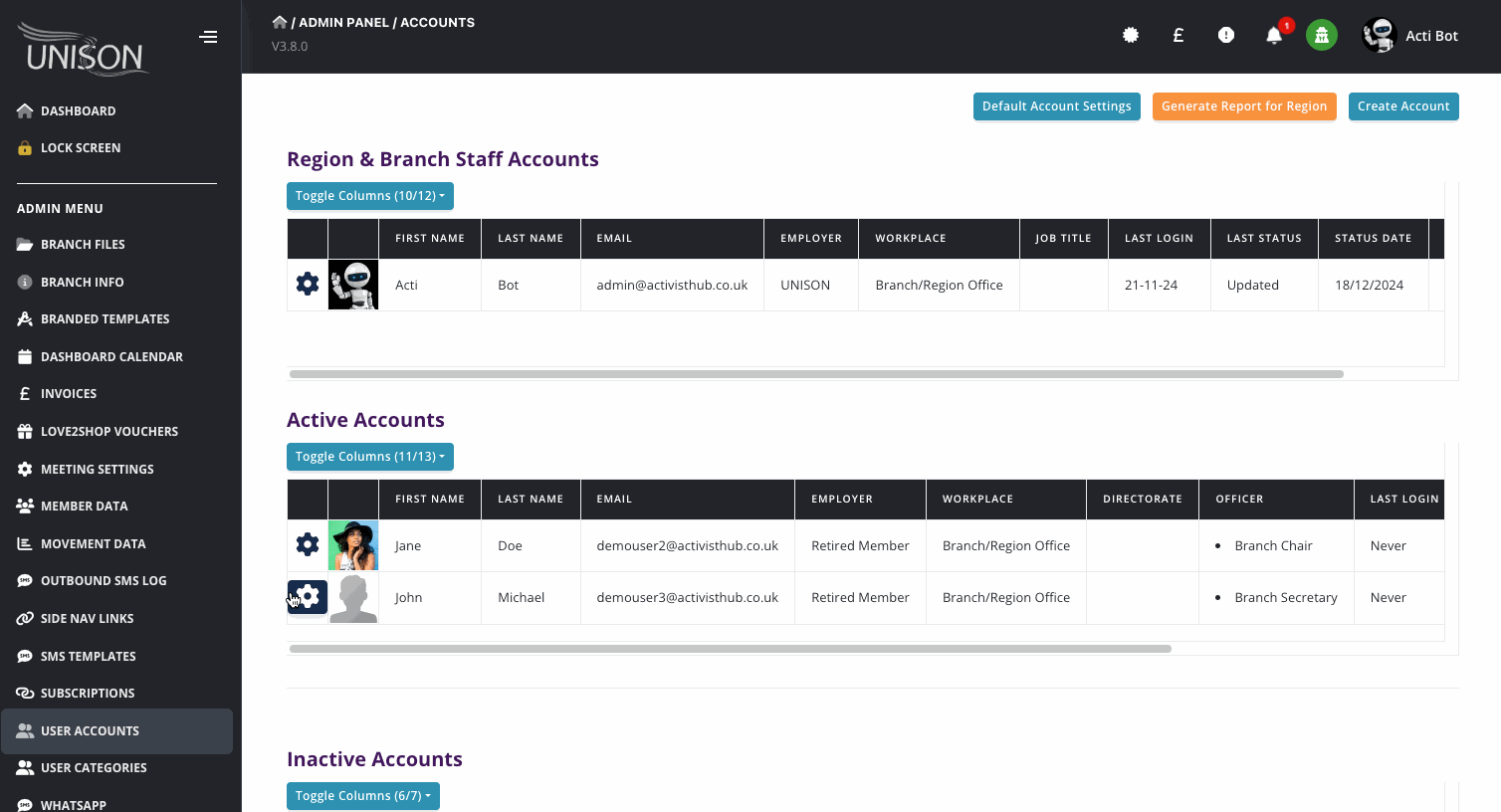This screenshot has width=1501, height=812.
Task: Click the Active Accounts horizontal scrollbar
Action: [x=730, y=649]
